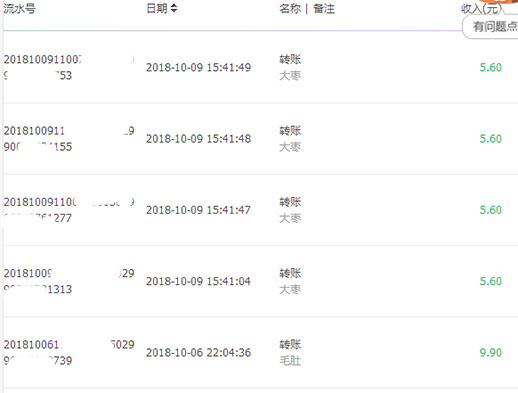This screenshot has width=518, height=393.
Task: Click the 大枣 remark in first row
Action: pyautogui.click(x=290, y=76)
